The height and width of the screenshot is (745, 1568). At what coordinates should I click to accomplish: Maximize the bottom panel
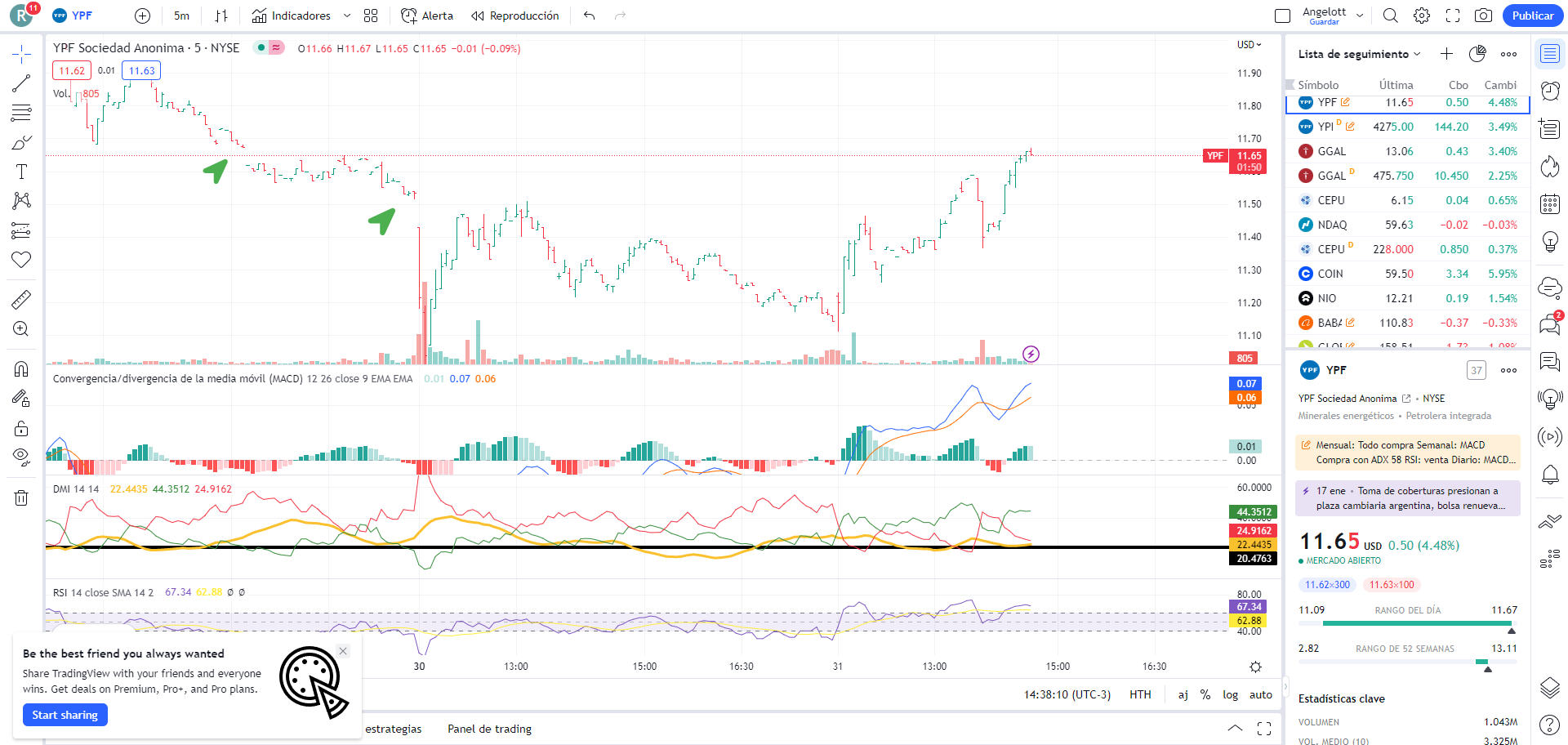1264,729
